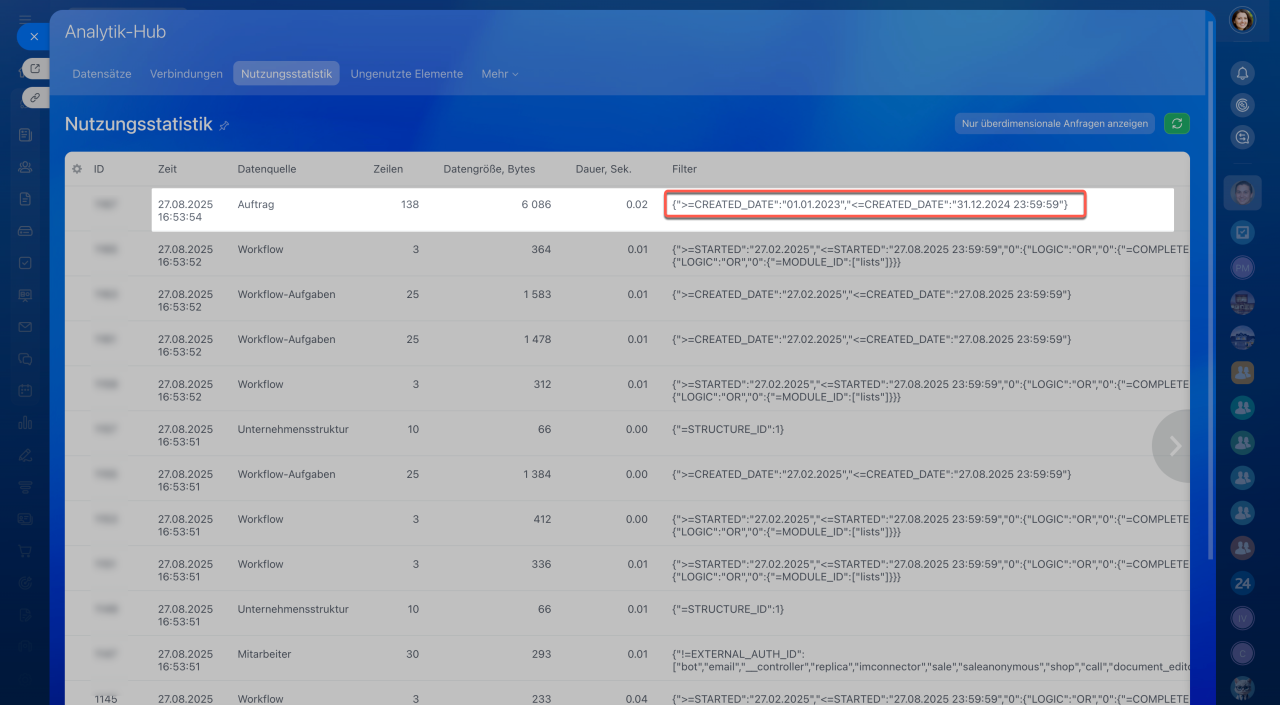Select the highlighted CREATED_DATE filter text
The height and width of the screenshot is (705, 1280).
coord(875,205)
